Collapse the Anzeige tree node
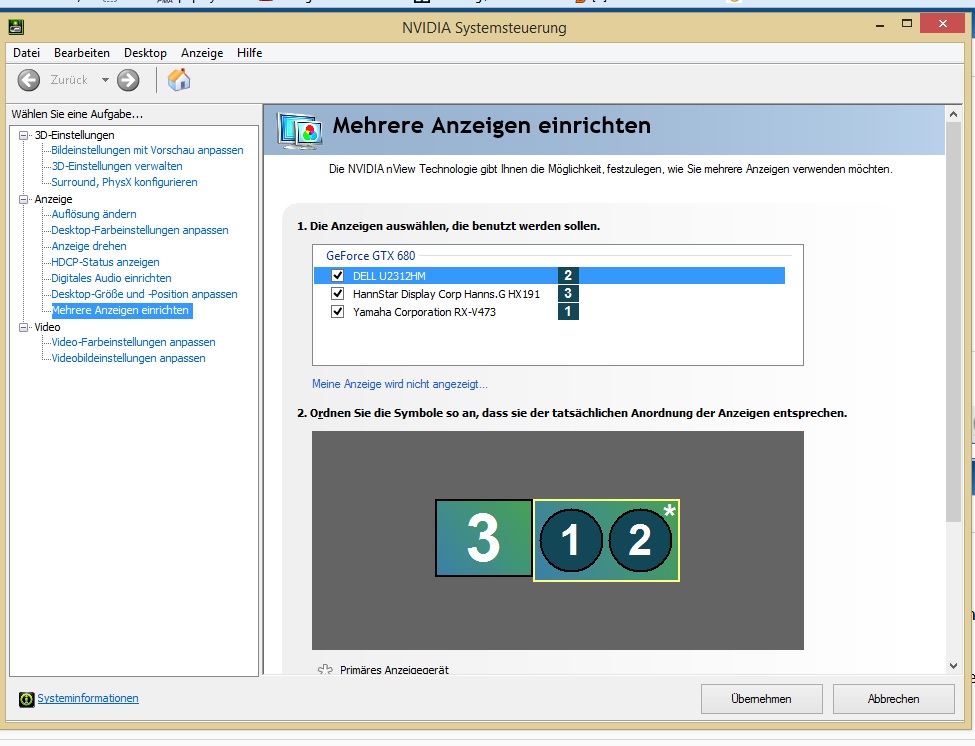Image resolution: width=975 pixels, height=746 pixels. [24, 199]
